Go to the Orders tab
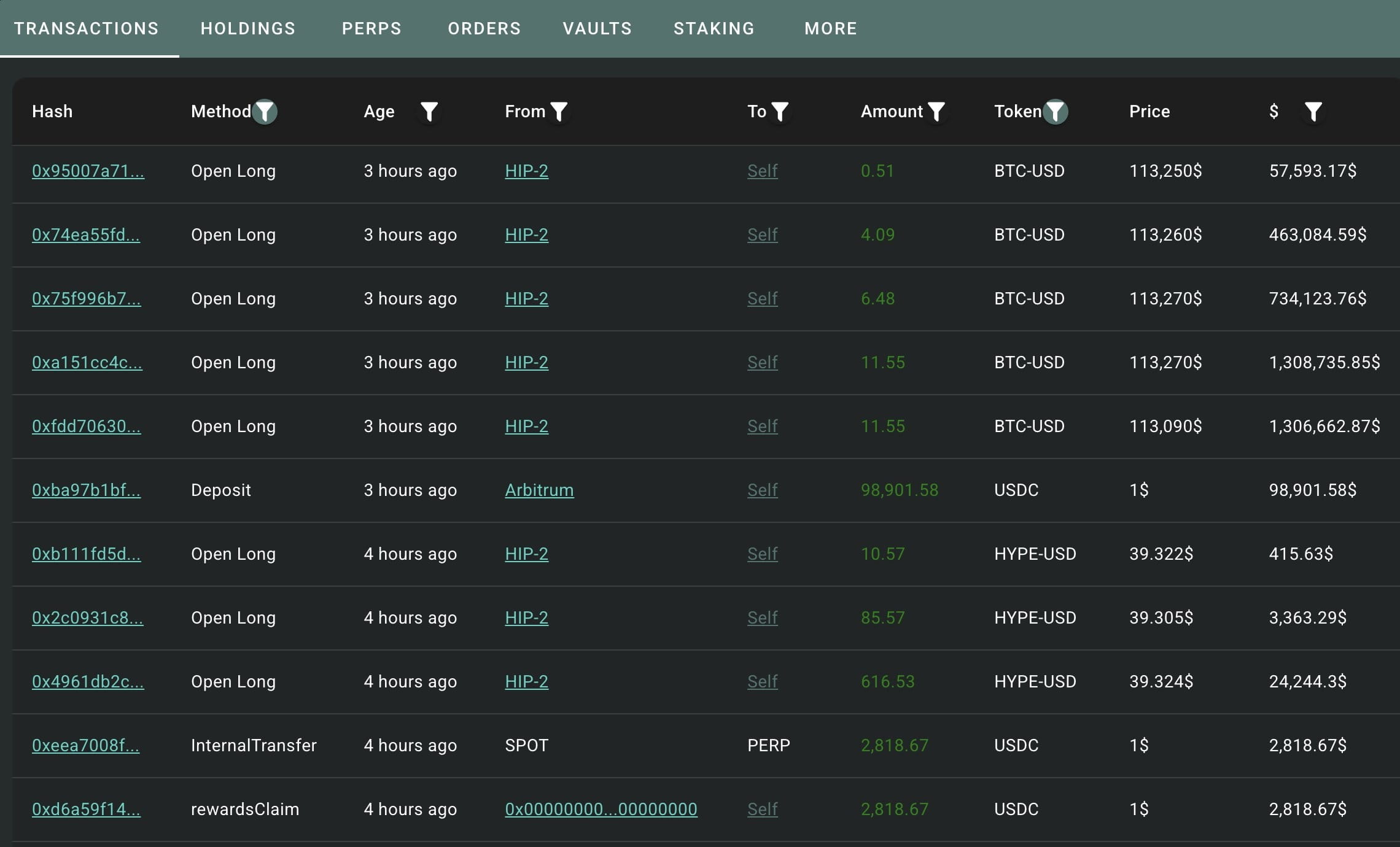Screen dimensions: 1400x847 (484, 29)
